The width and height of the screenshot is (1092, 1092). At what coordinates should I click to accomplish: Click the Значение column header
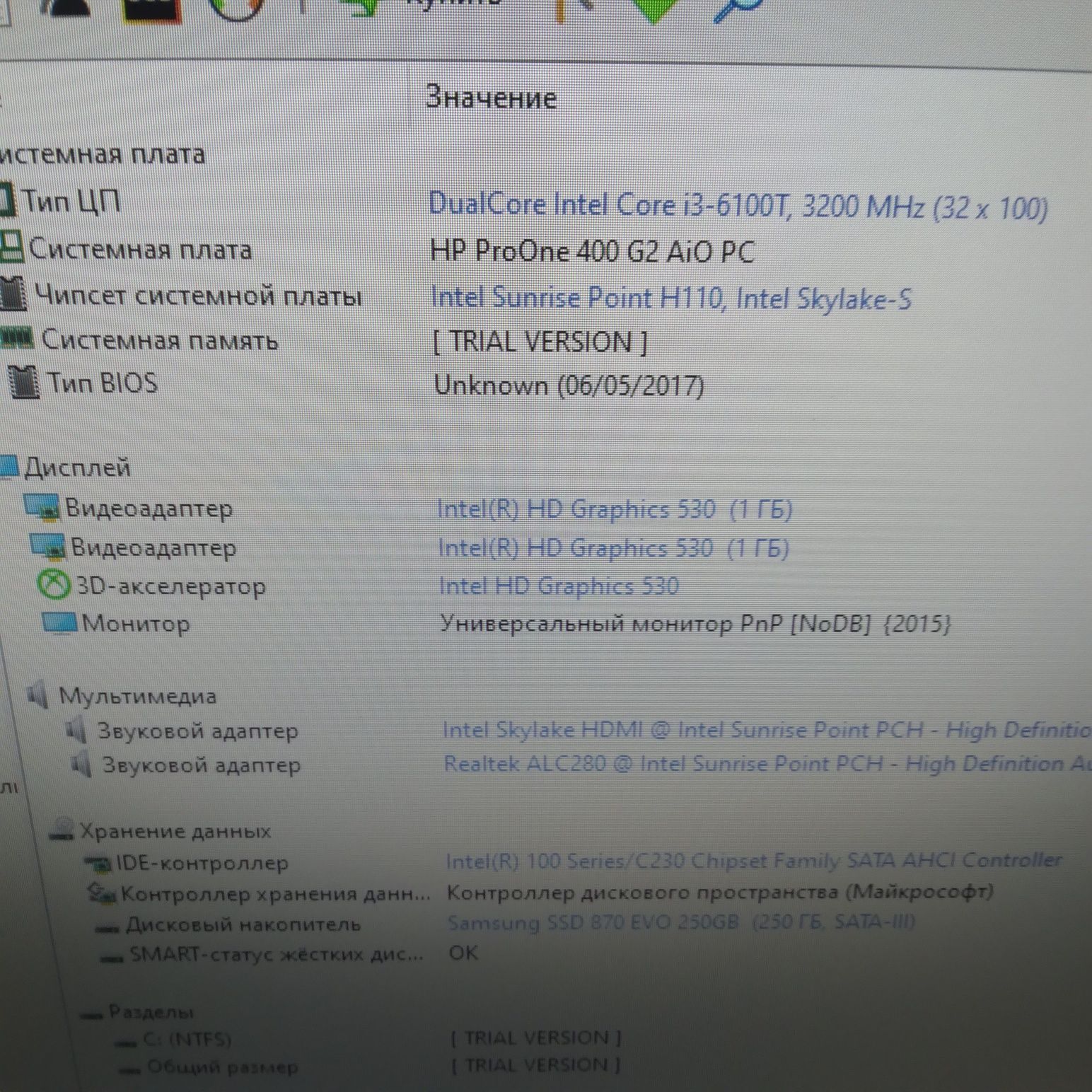pyautogui.click(x=492, y=98)
